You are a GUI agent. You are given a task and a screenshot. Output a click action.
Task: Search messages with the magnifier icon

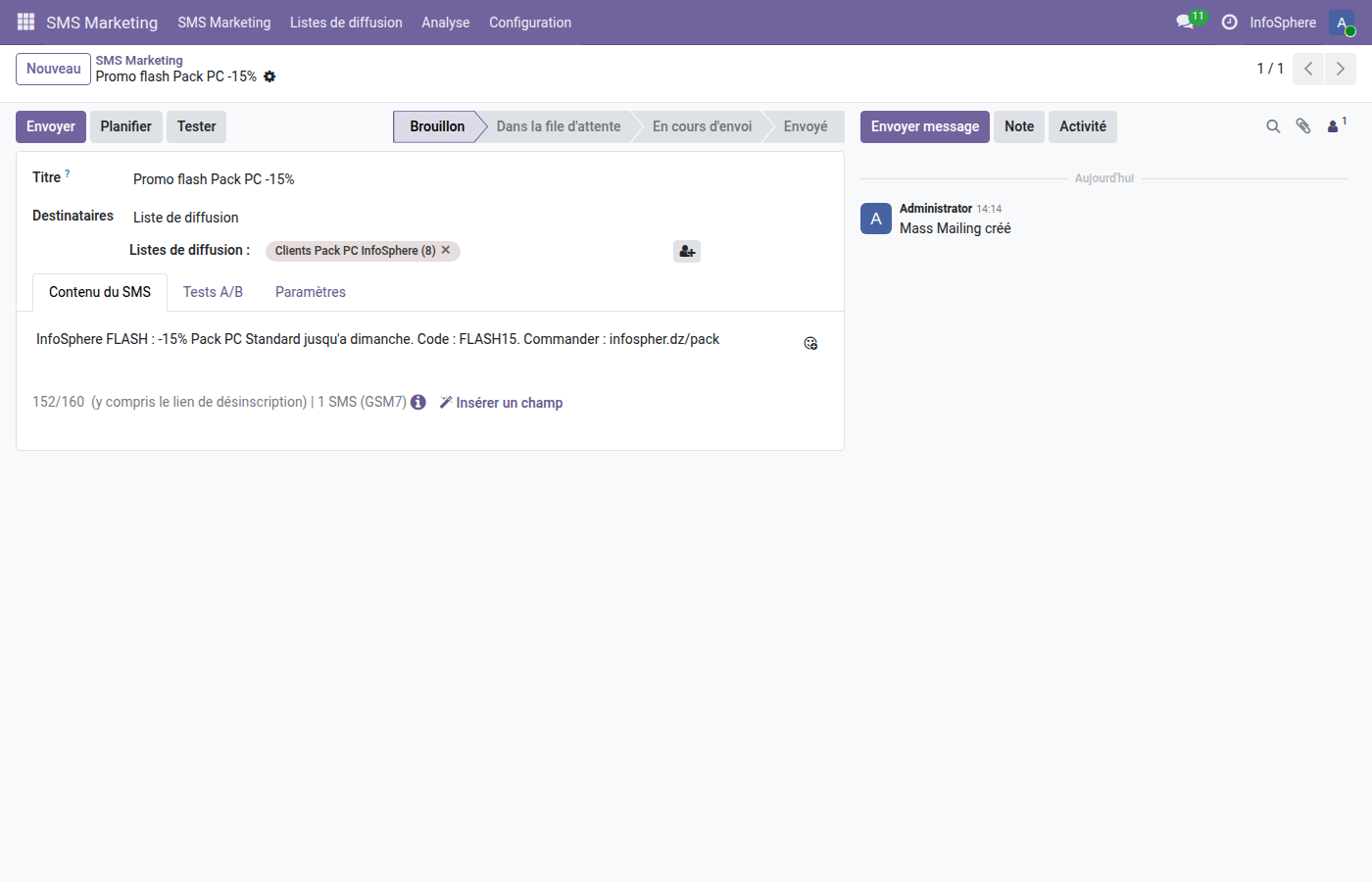click(x=1273, y=126)
